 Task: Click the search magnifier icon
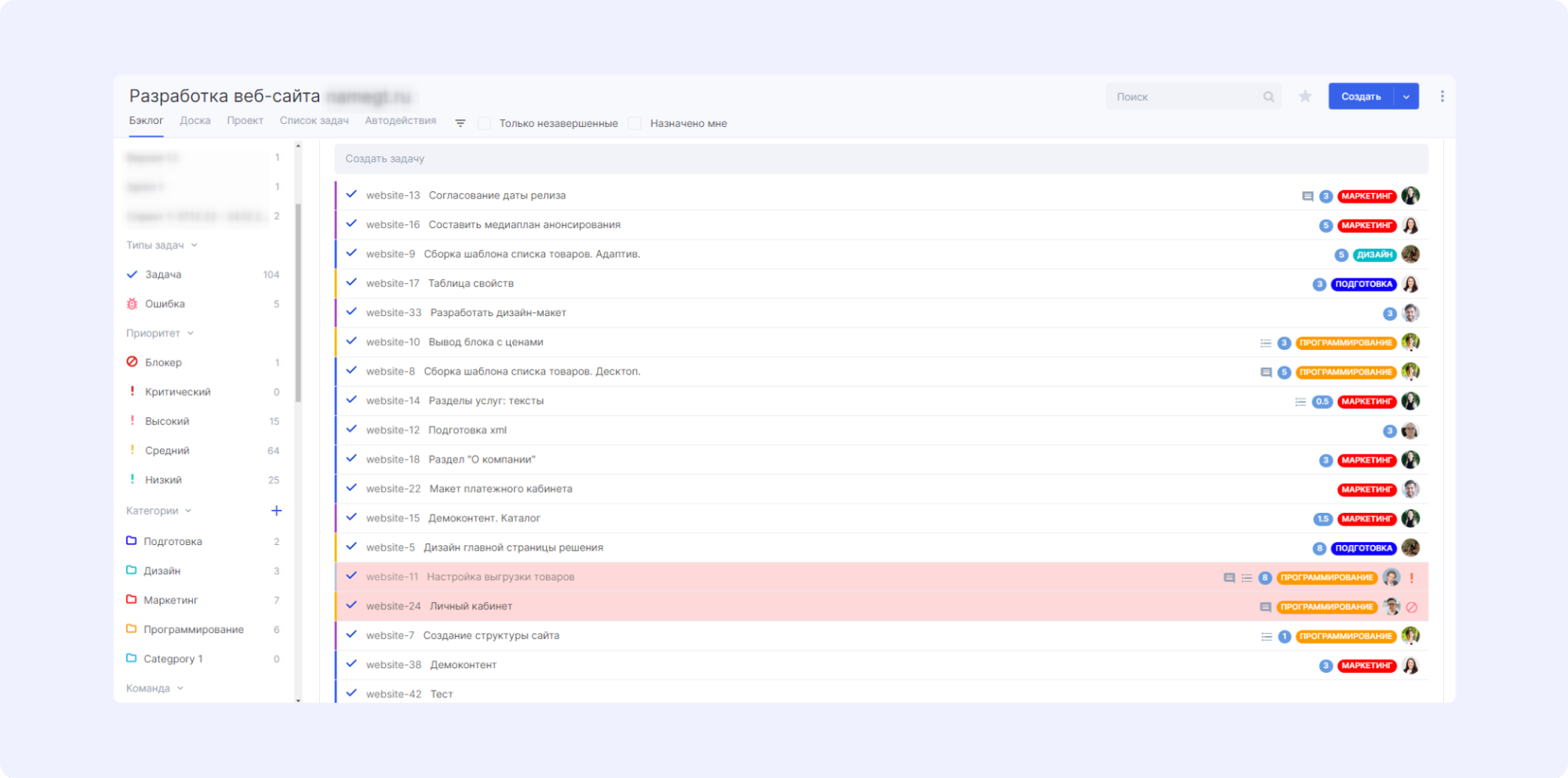1268,96
